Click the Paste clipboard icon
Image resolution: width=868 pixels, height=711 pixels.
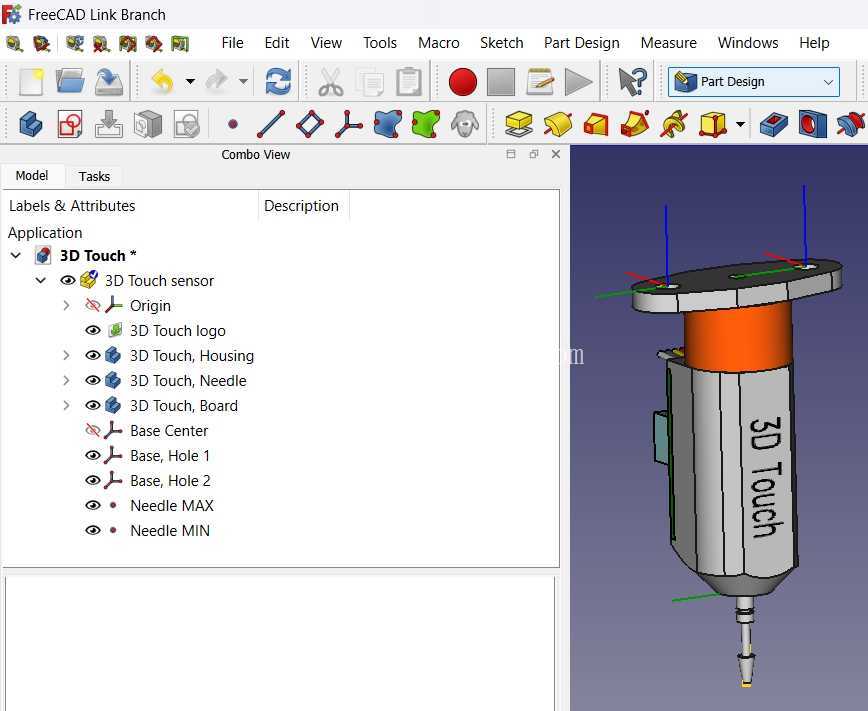coord(409,82)
